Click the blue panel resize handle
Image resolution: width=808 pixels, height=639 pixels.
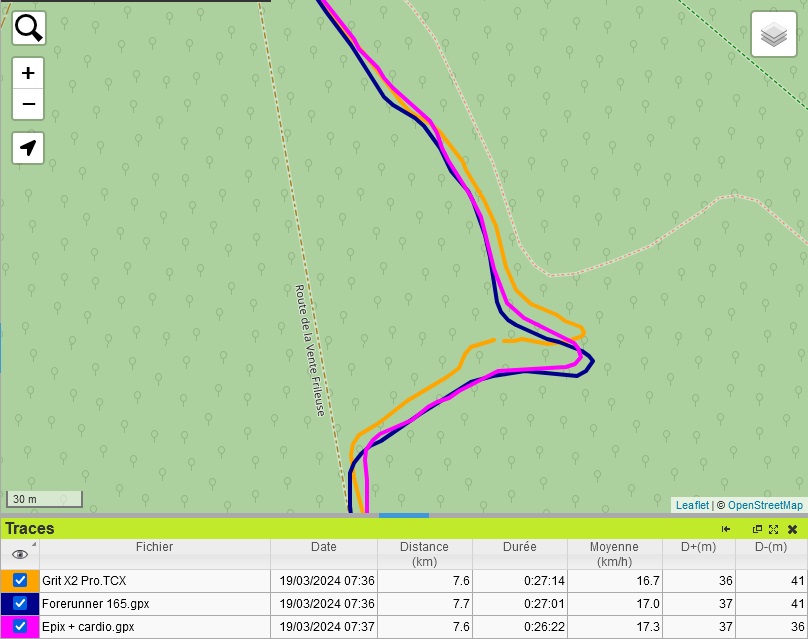click(x=404, y=515)
